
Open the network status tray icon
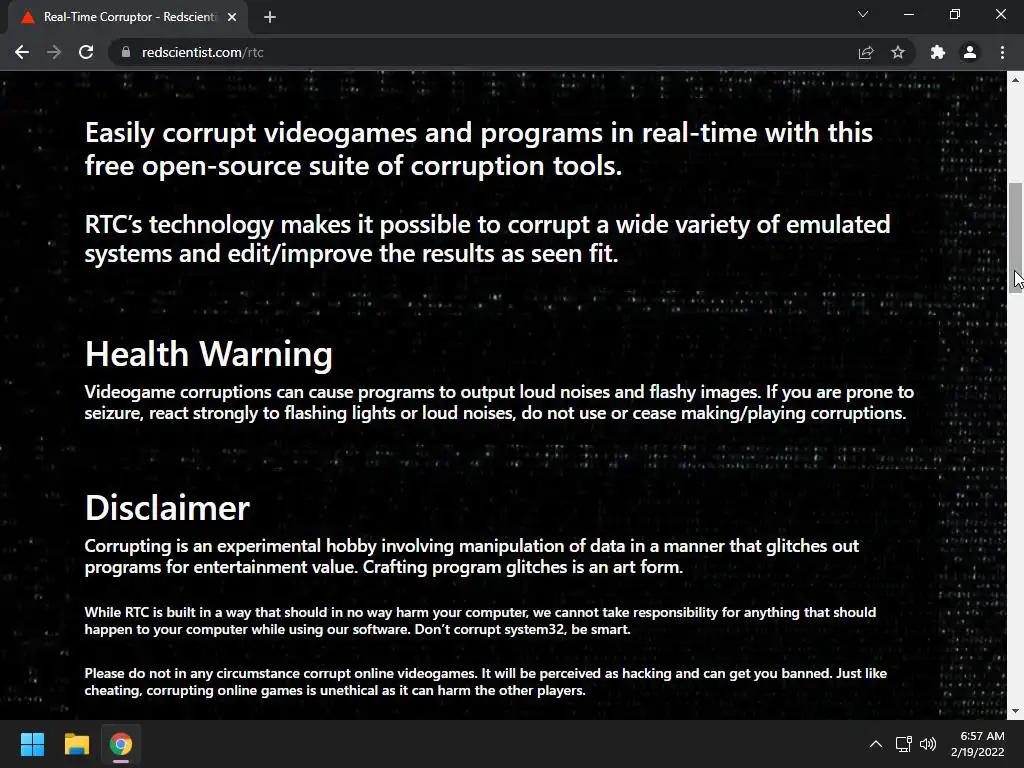click(x=904, y=744)
